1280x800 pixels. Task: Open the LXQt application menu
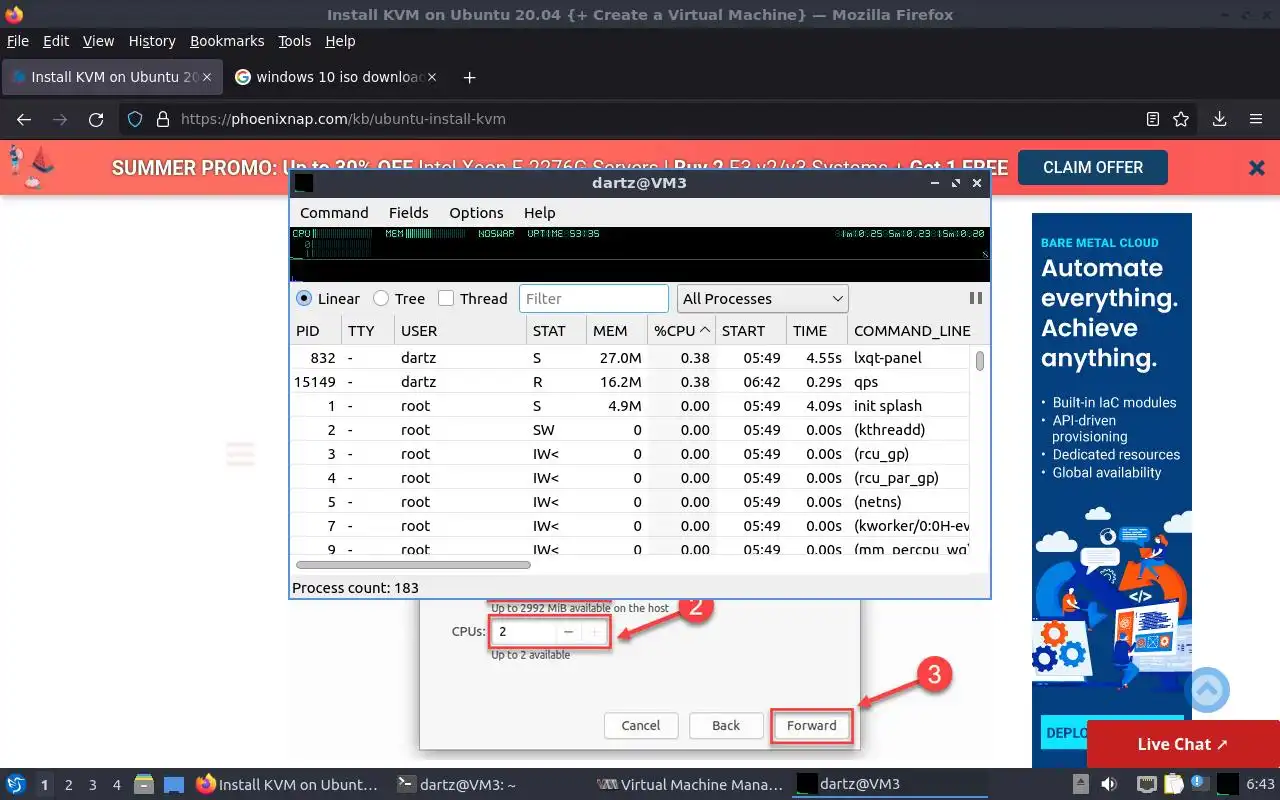[16, 784]
